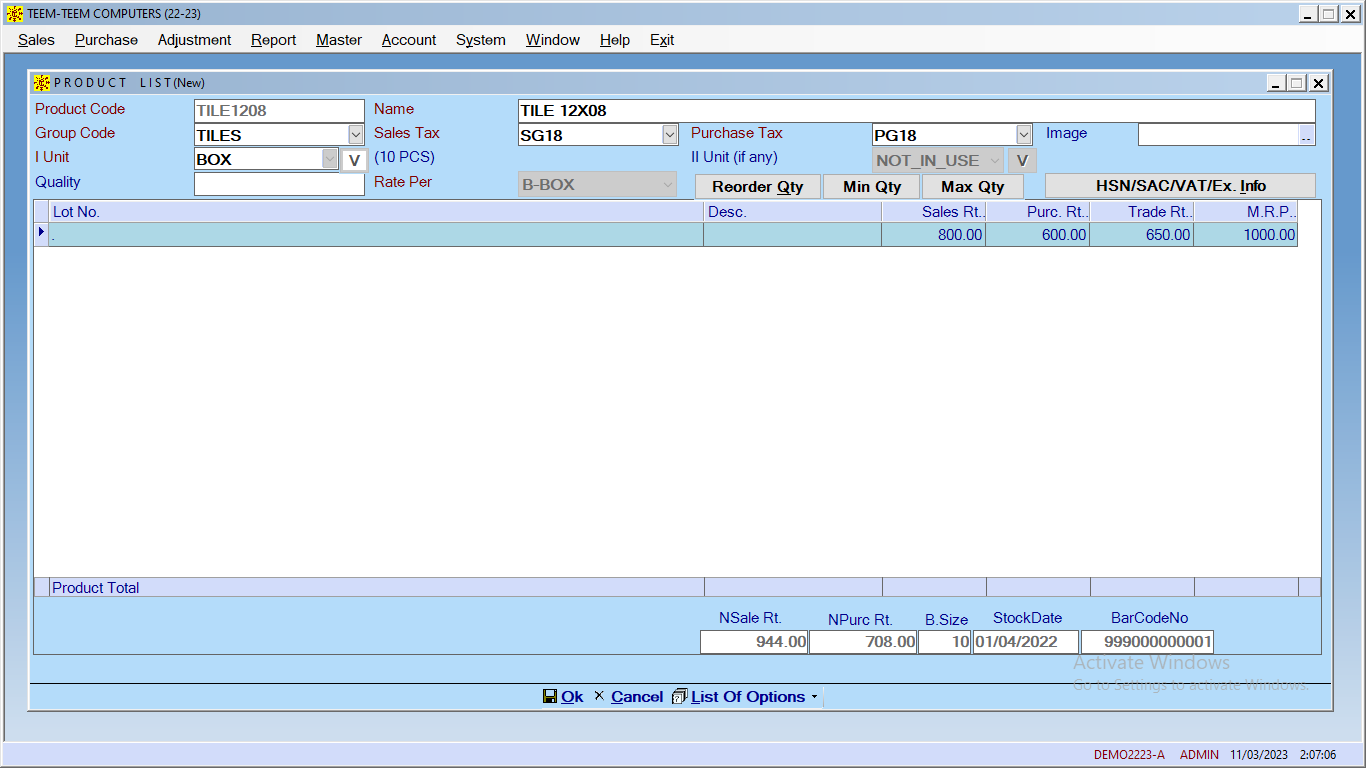Expand the Purchase Tax dropdown

tap(1024, 135)
